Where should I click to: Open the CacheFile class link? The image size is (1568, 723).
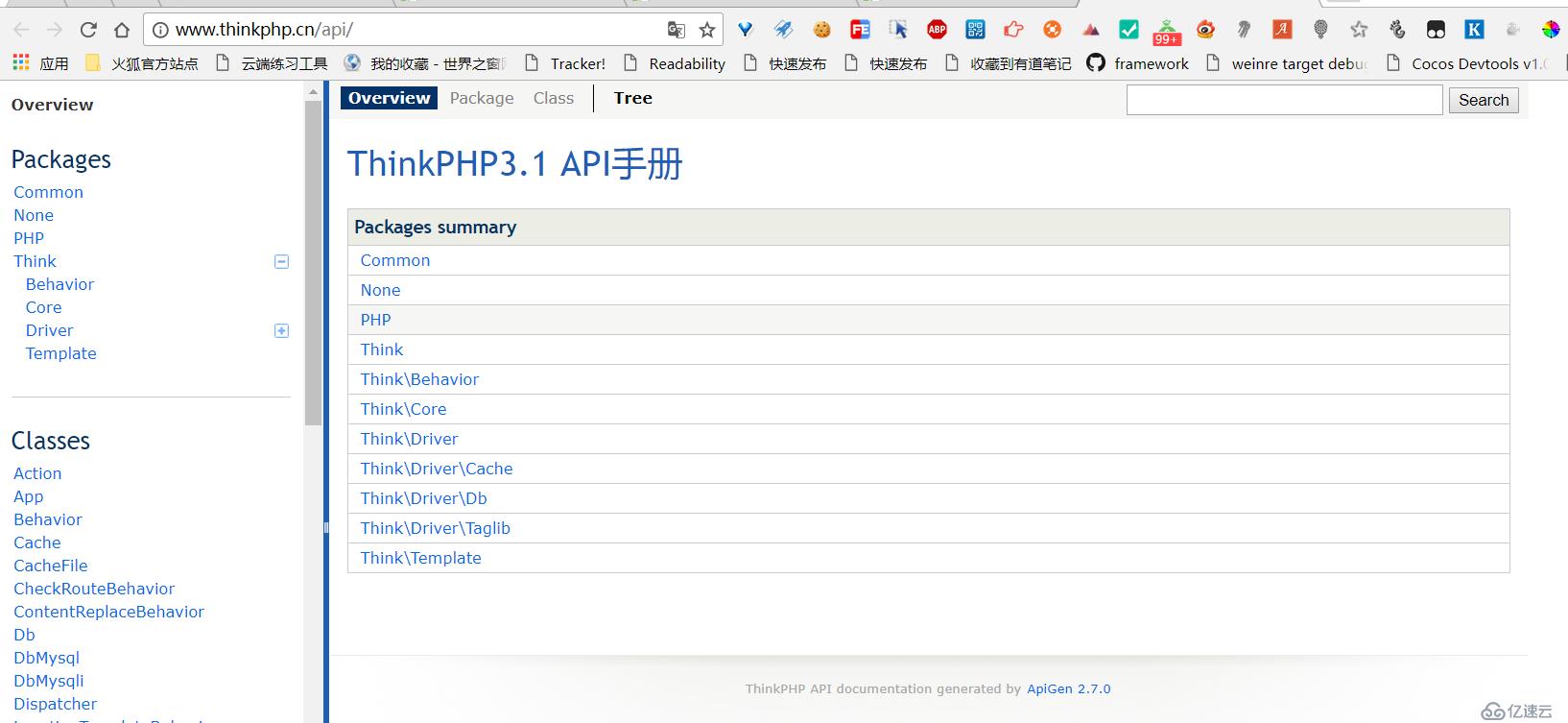pyautogui.click(x=51, y=566)
